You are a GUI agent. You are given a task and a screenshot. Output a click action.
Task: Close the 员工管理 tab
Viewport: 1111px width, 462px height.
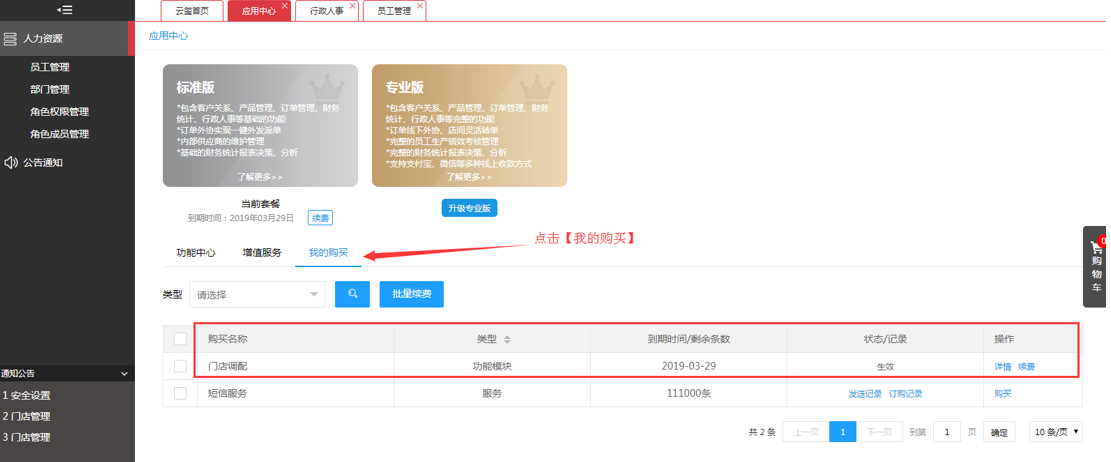(420, 5)
